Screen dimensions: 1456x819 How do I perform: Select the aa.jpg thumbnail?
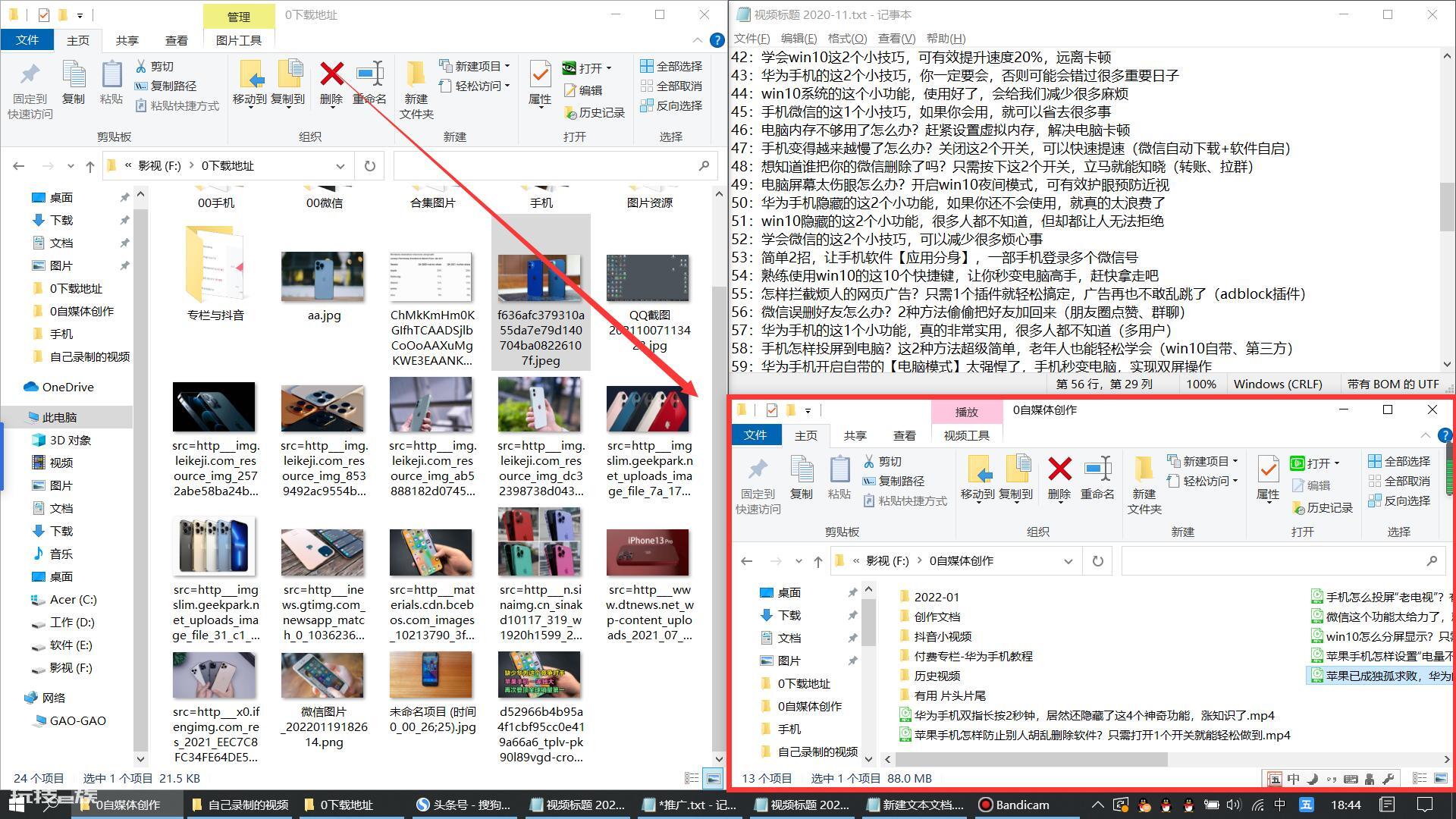point(324,278)
